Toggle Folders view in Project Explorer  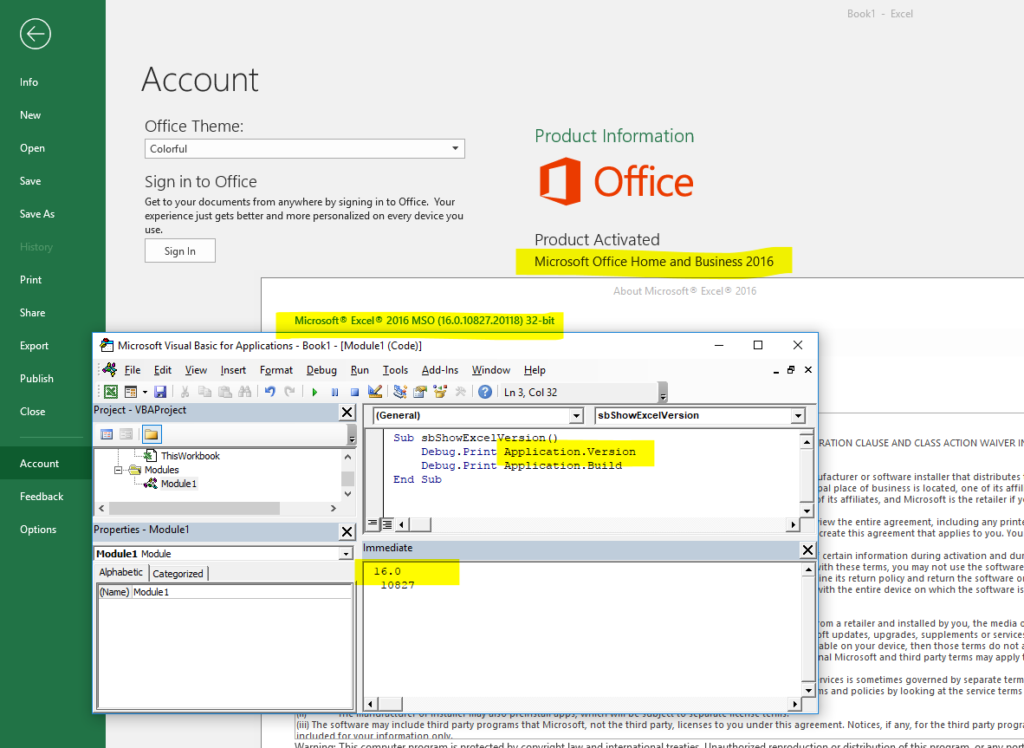pyautogui.click(x=151, y=434)
